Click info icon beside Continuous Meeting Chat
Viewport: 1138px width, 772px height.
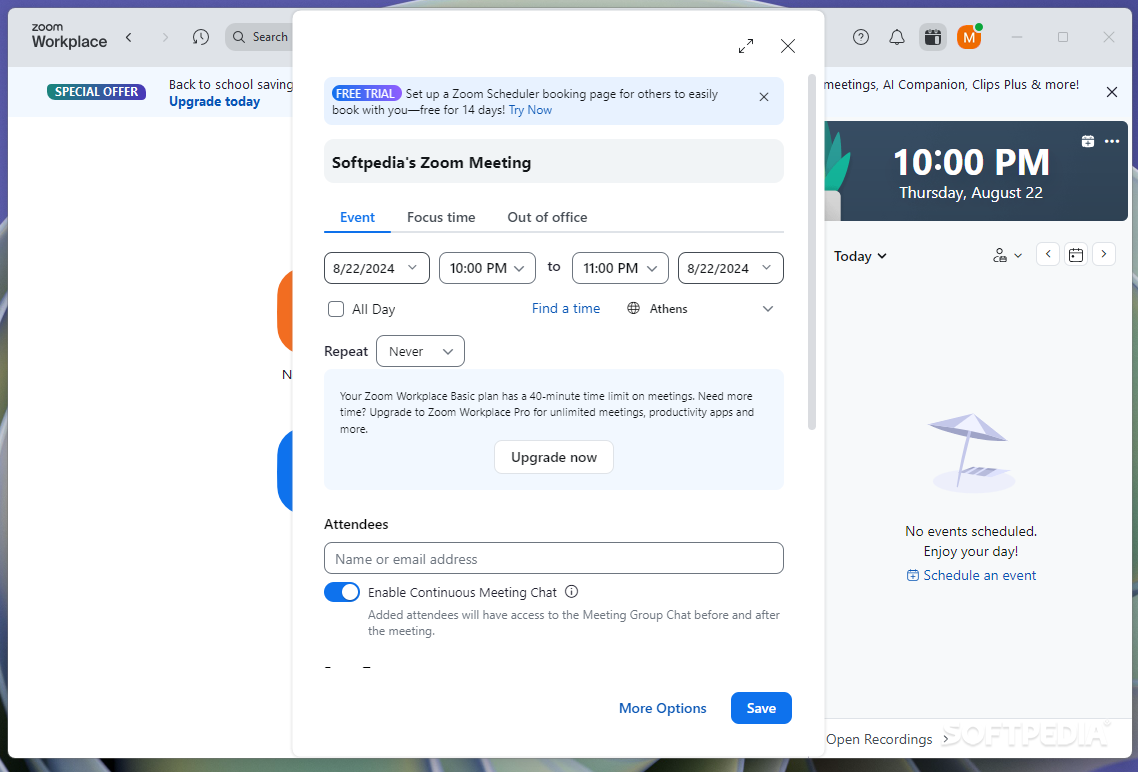572,591
